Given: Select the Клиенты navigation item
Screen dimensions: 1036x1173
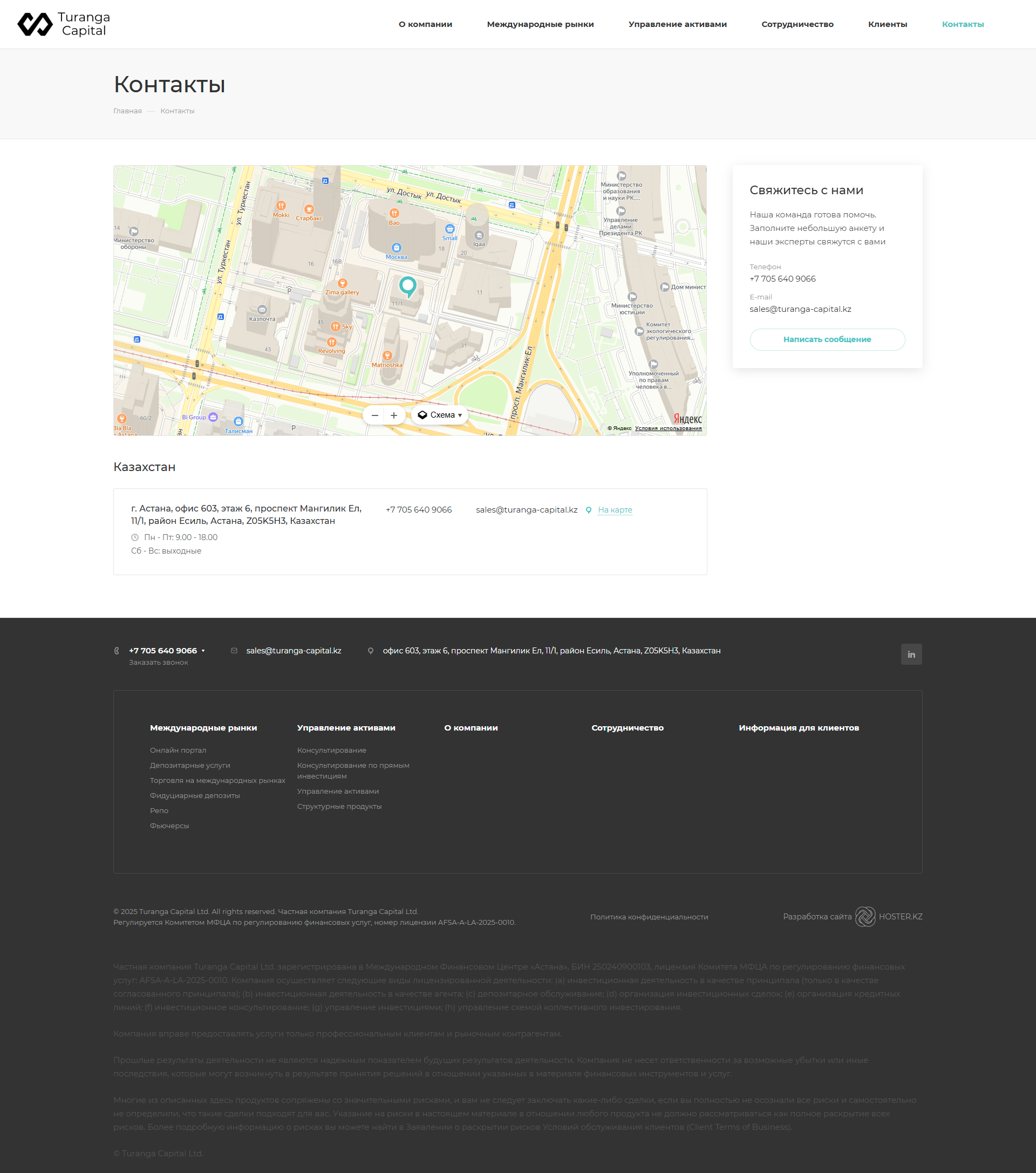Looking at the screenshot, I should [x=888, y=24].
